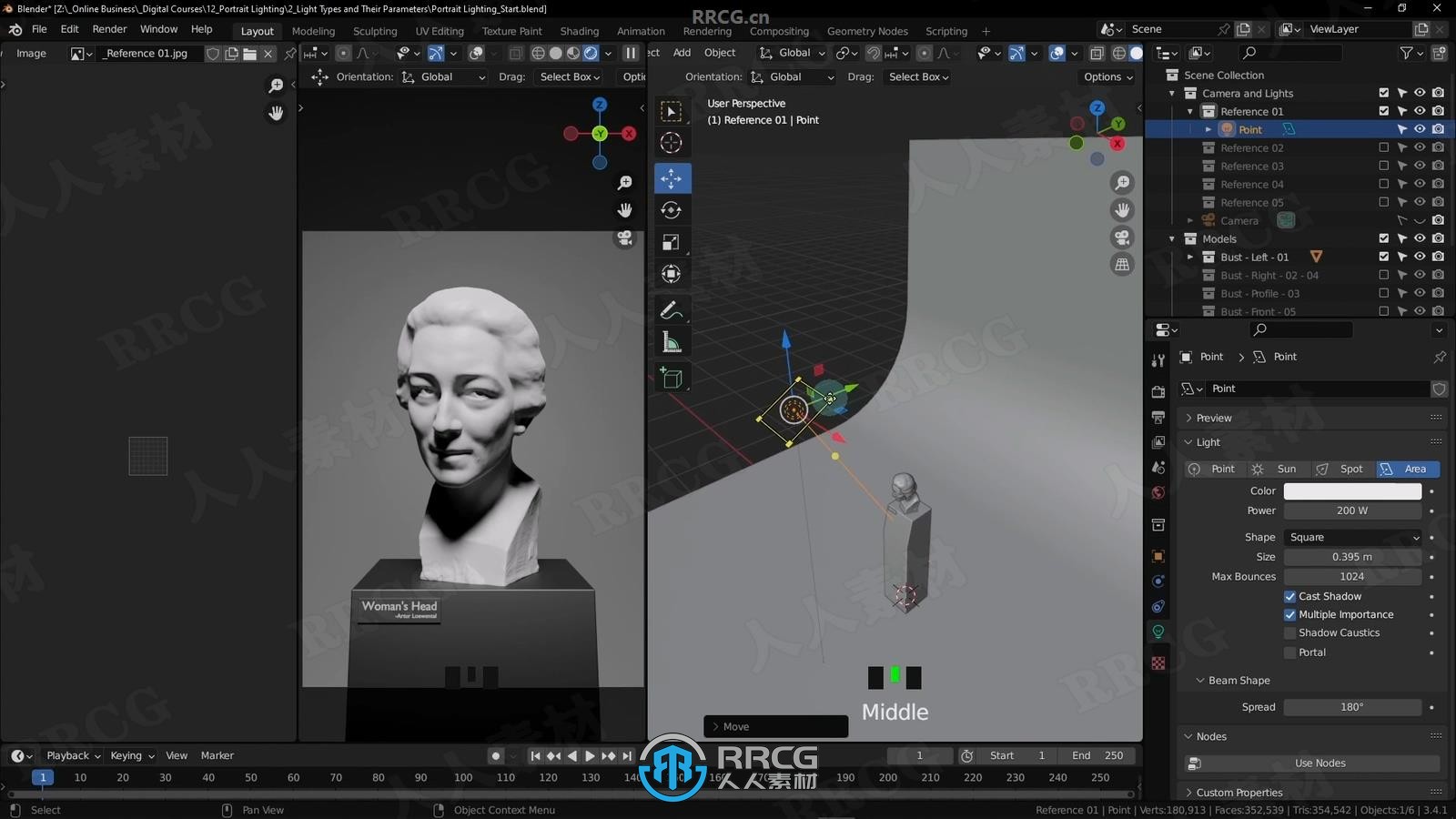
Task: Expand the Move operator panel
Action: (x=775, y=726)
